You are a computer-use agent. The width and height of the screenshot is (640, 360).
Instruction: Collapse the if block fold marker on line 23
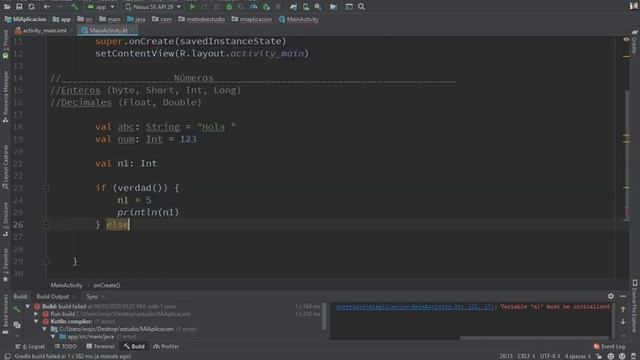[x=46, y=188]
